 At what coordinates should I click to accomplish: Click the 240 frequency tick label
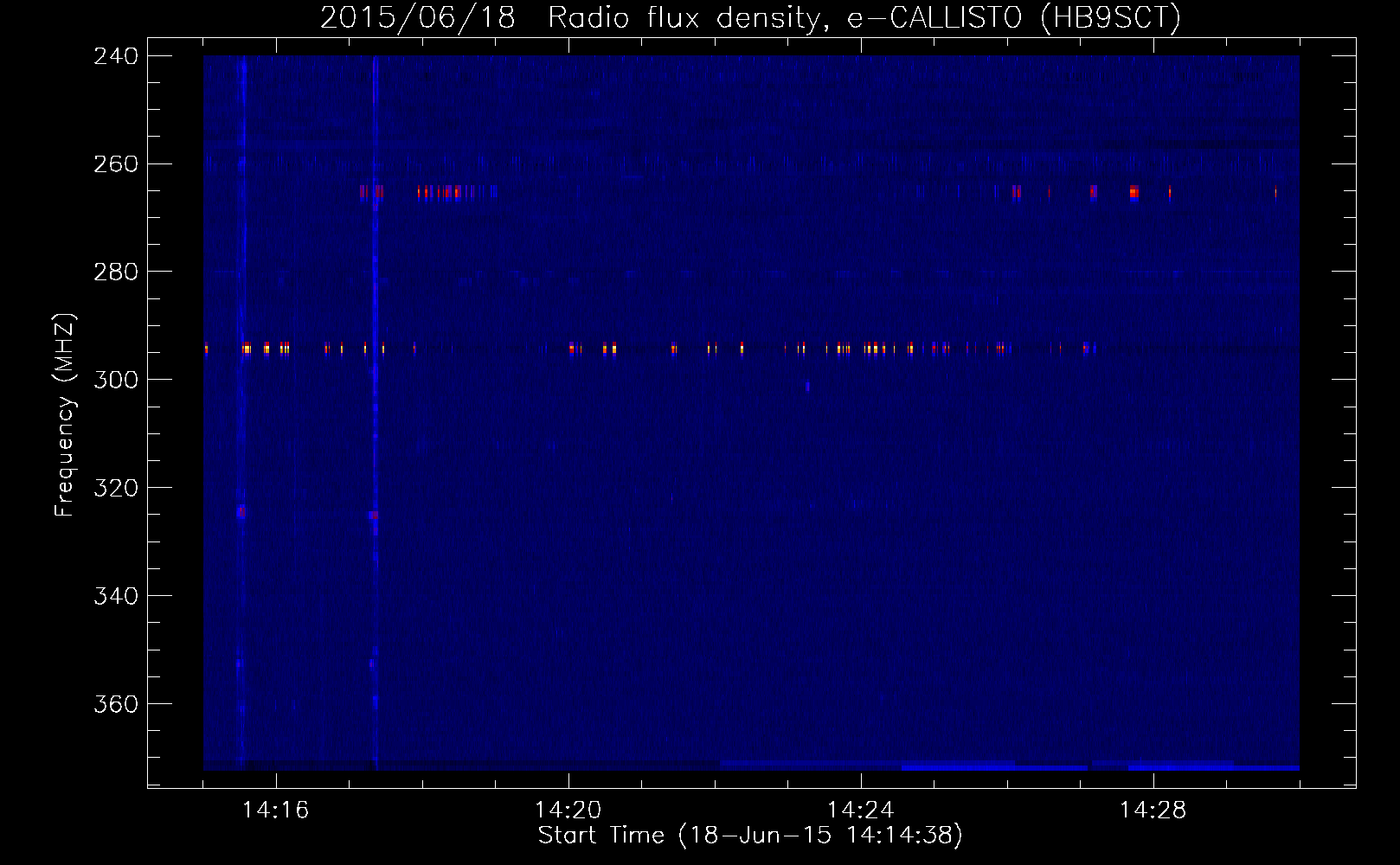pos(114,55)
